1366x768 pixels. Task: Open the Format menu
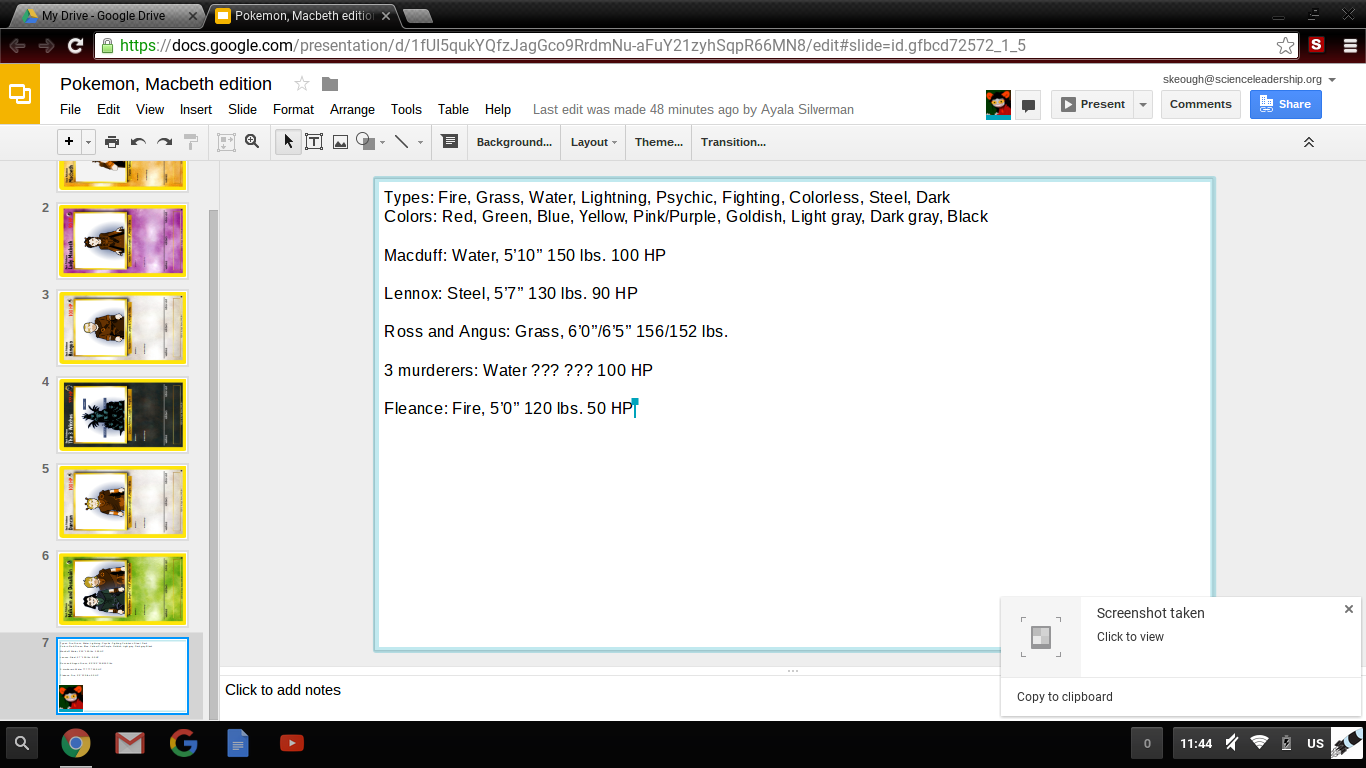tap(293, 109)
